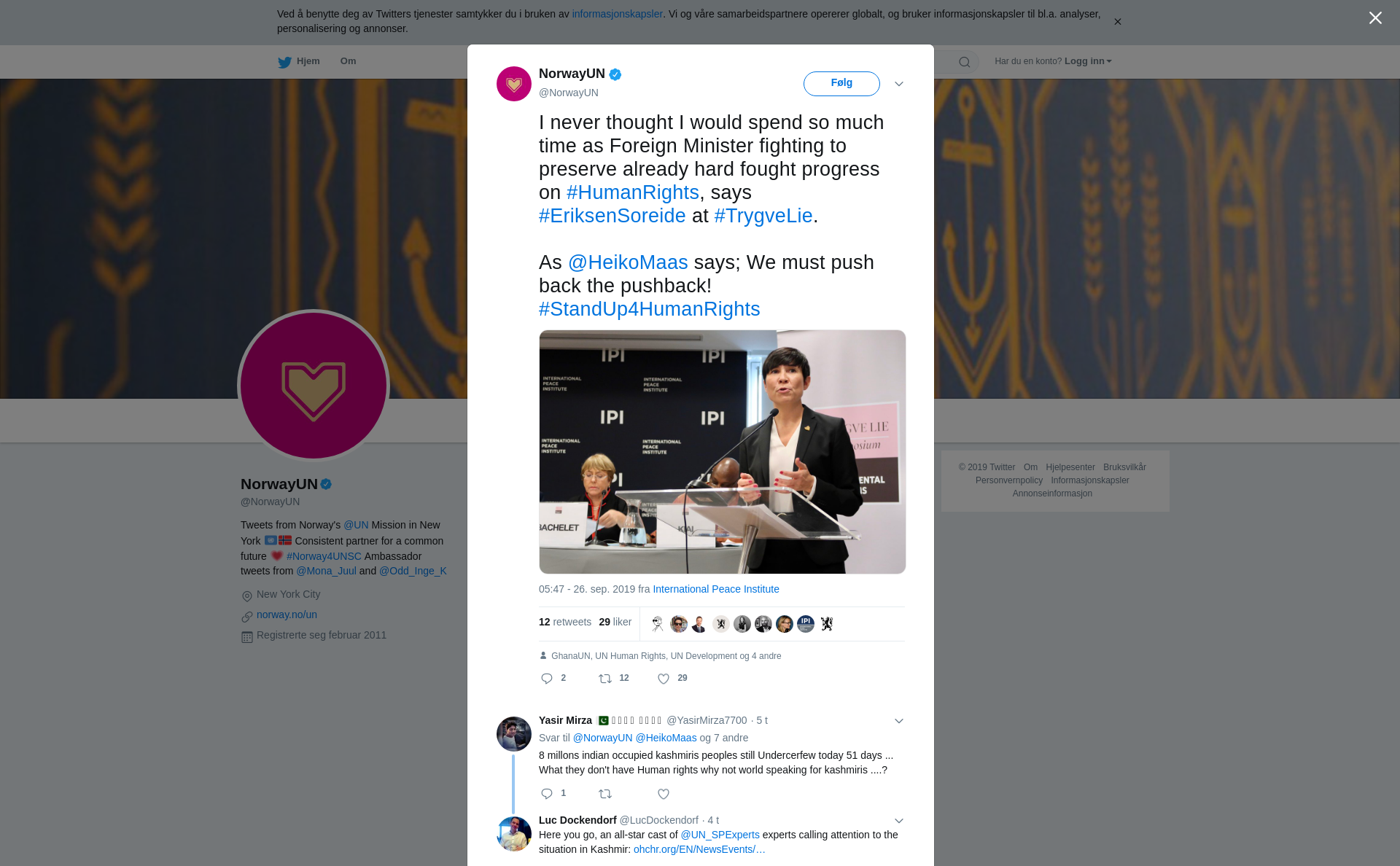Retweet Yasir Mirza's reply
1400x866 pixels.
click(x=605, y=794)
